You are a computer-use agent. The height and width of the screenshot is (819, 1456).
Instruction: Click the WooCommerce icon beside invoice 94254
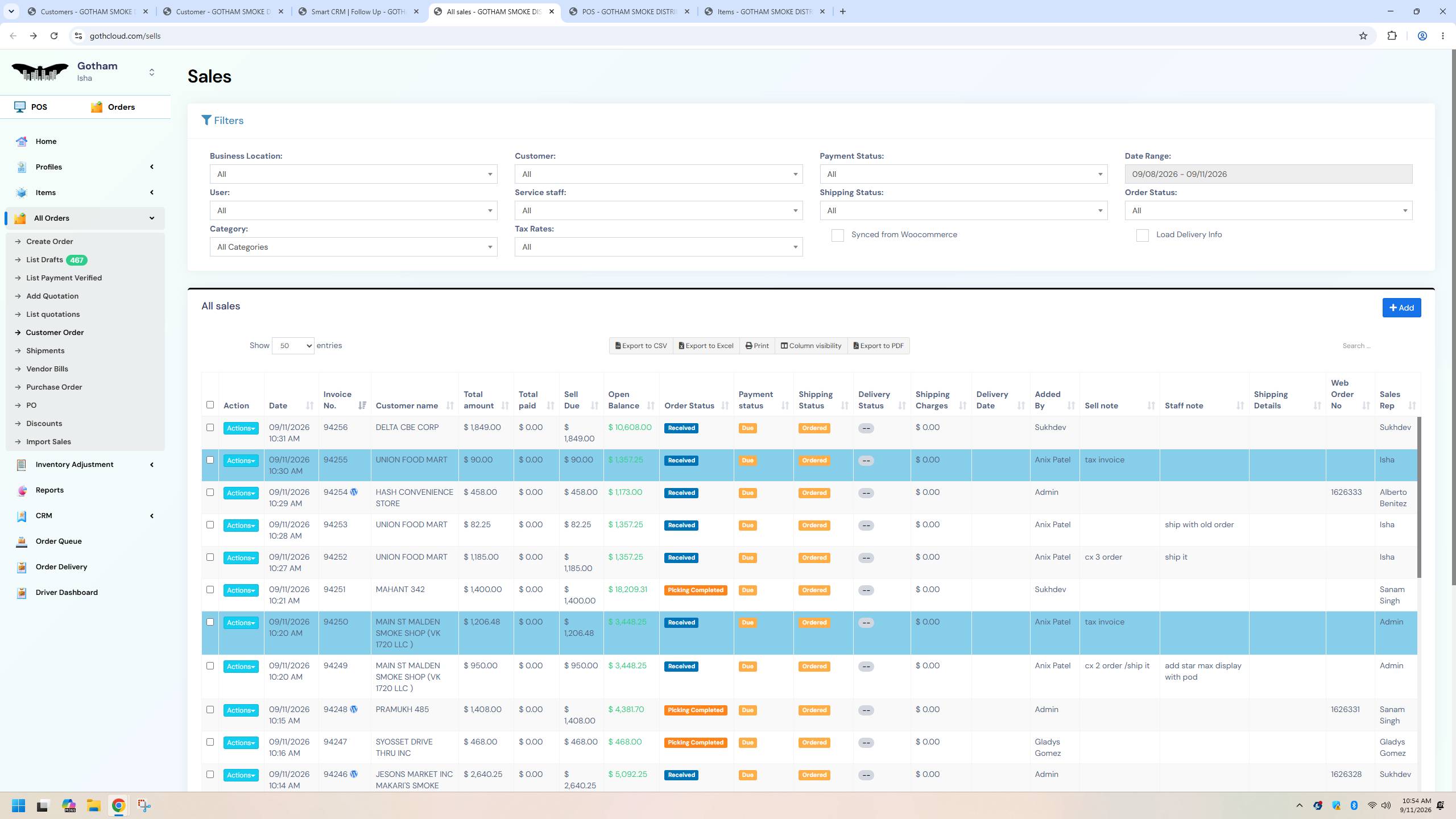pyautogui.click(x=354, y=492)
